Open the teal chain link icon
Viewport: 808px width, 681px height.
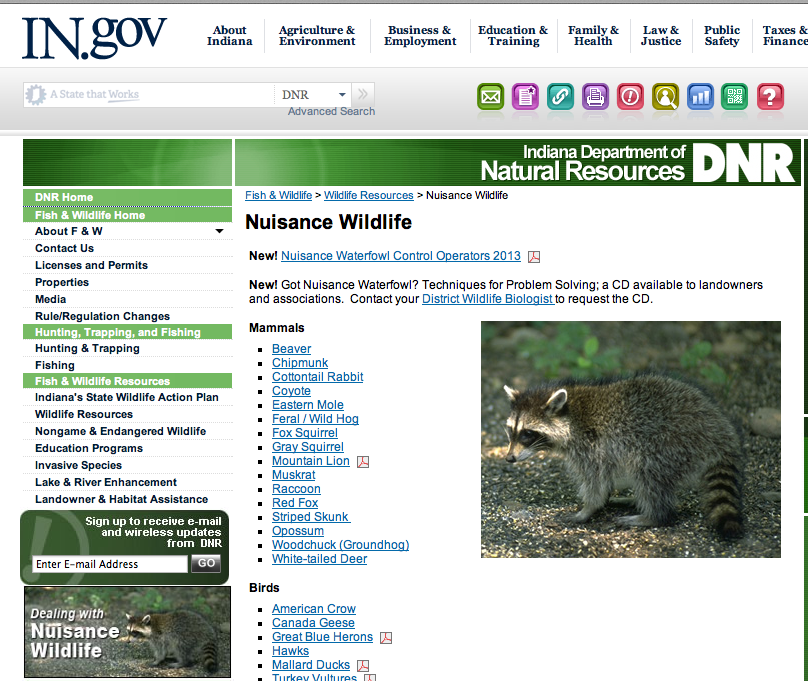pos(560,97)
